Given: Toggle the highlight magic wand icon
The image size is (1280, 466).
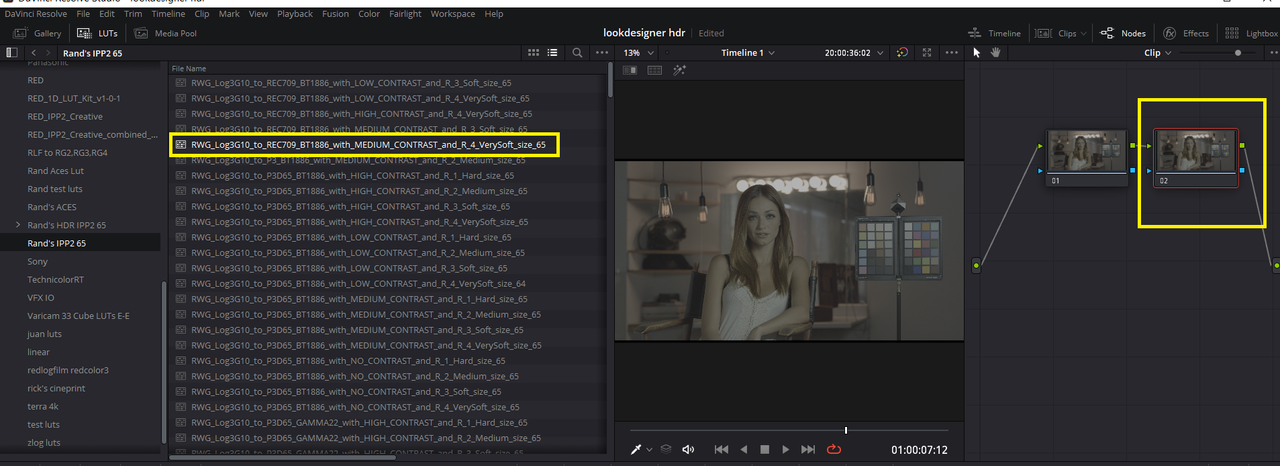Looking at the screenshot, I should click(x=679, y=70).
